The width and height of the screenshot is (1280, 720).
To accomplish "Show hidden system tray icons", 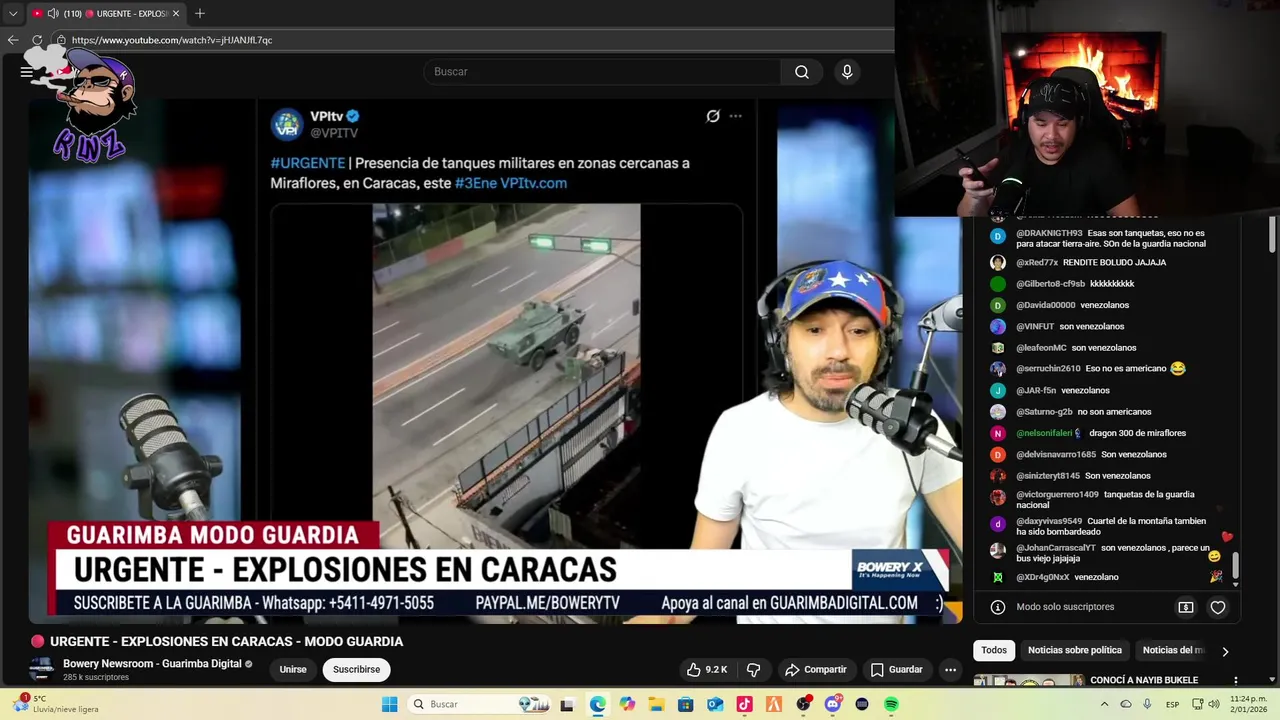I will [x=1104, y=704].
